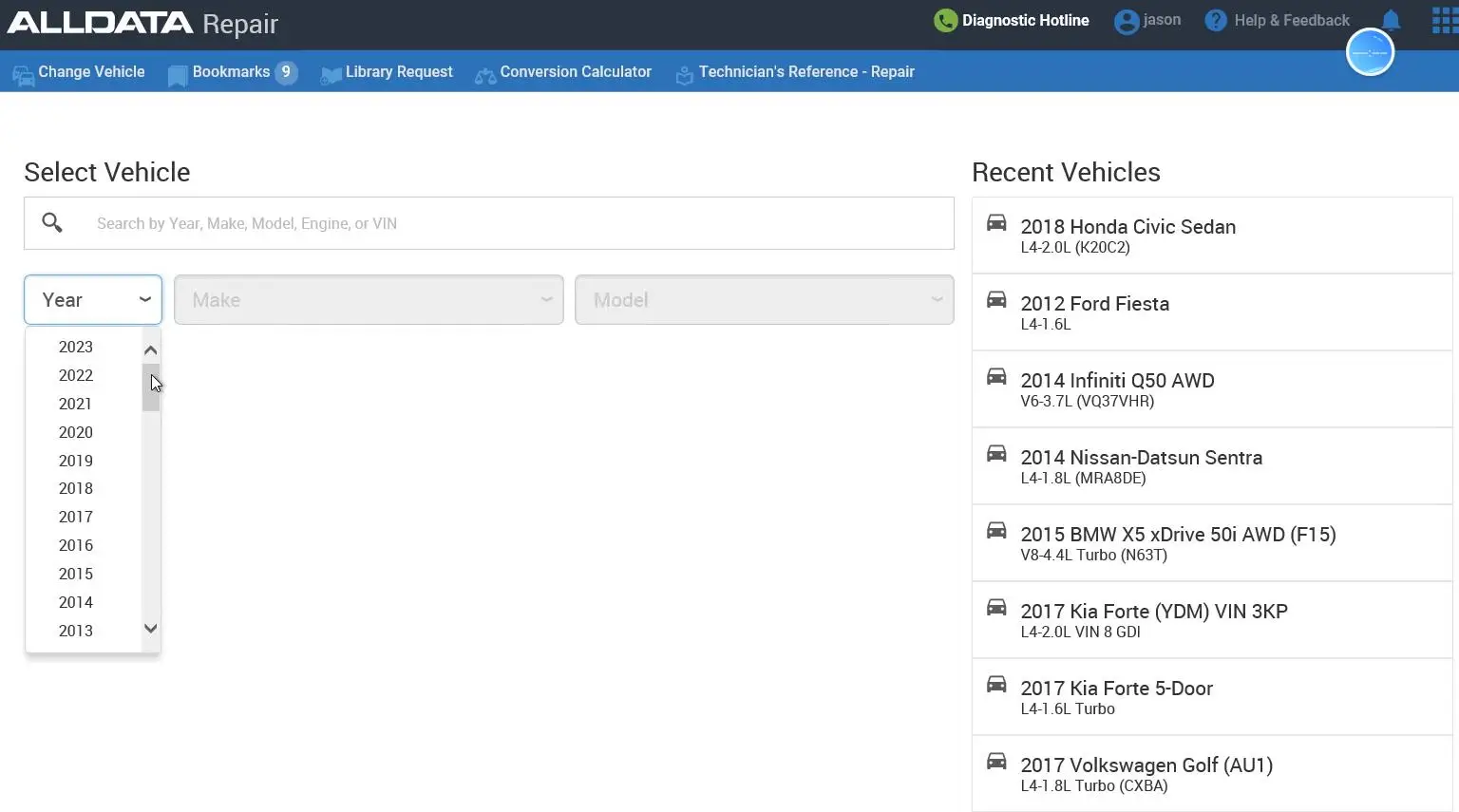Select year 2022 from the list

(76, 375)
